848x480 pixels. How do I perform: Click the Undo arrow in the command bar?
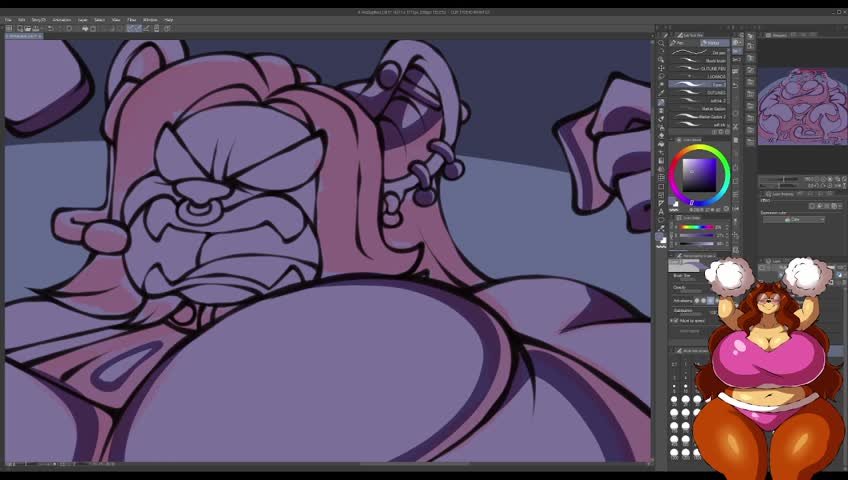[x=51, y=28]
